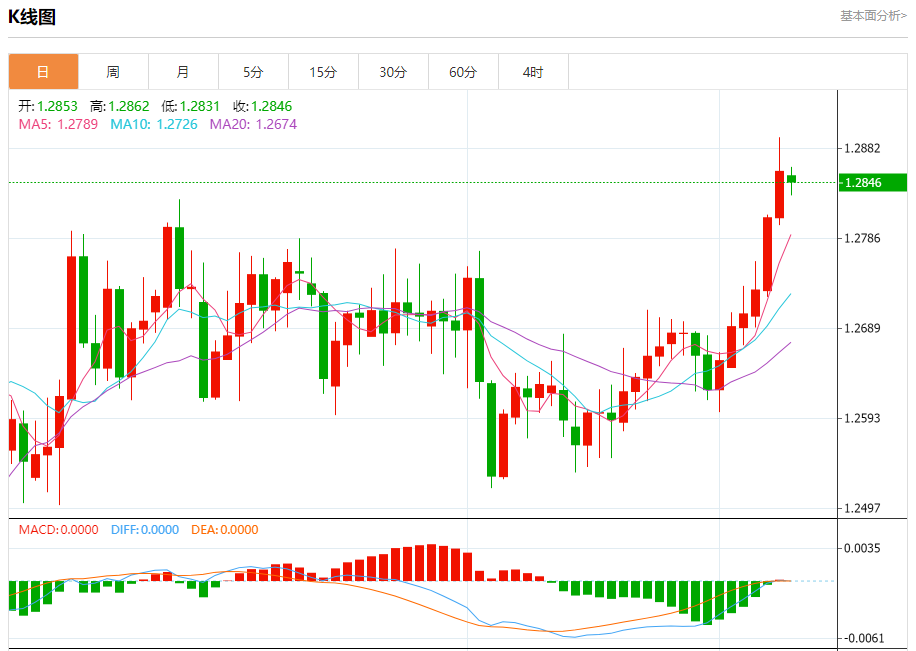The height and width of the screenshot is (651, 916).
Task: Click the MACD value label
Action: (58, 529)
